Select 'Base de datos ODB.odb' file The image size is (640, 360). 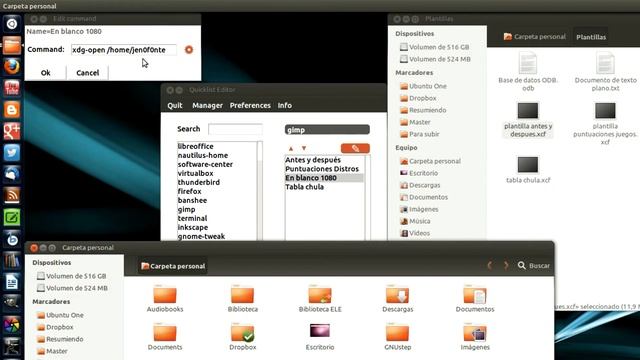click(528, 71)
